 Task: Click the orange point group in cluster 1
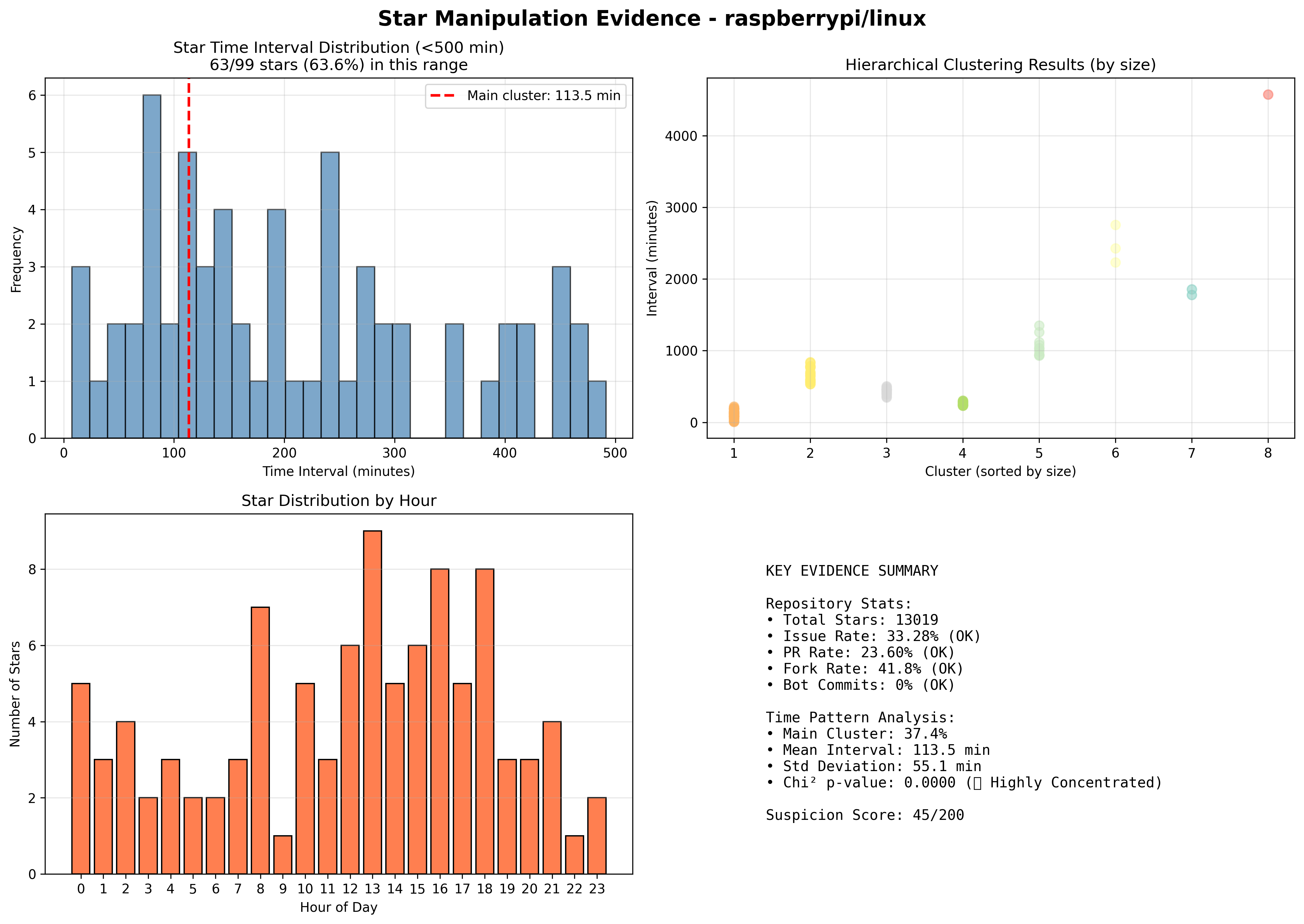[x=734, y=414]
